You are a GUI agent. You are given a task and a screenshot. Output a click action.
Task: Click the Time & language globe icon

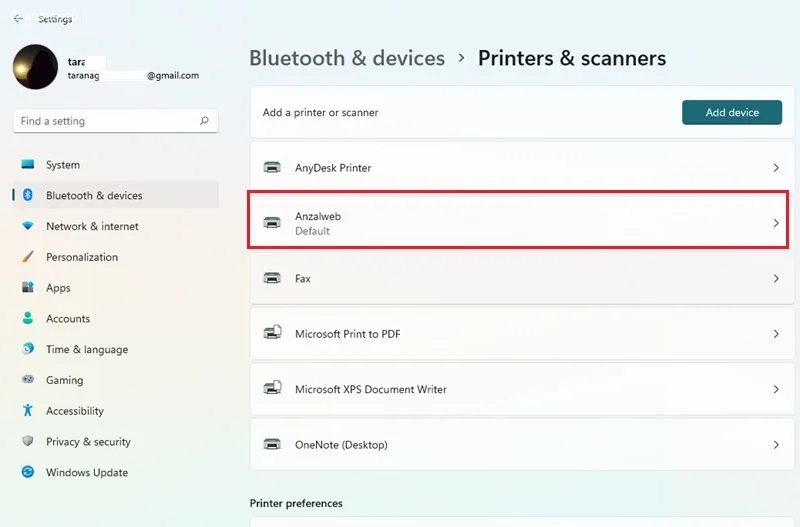pyautogui.click(x=28, y=349)
